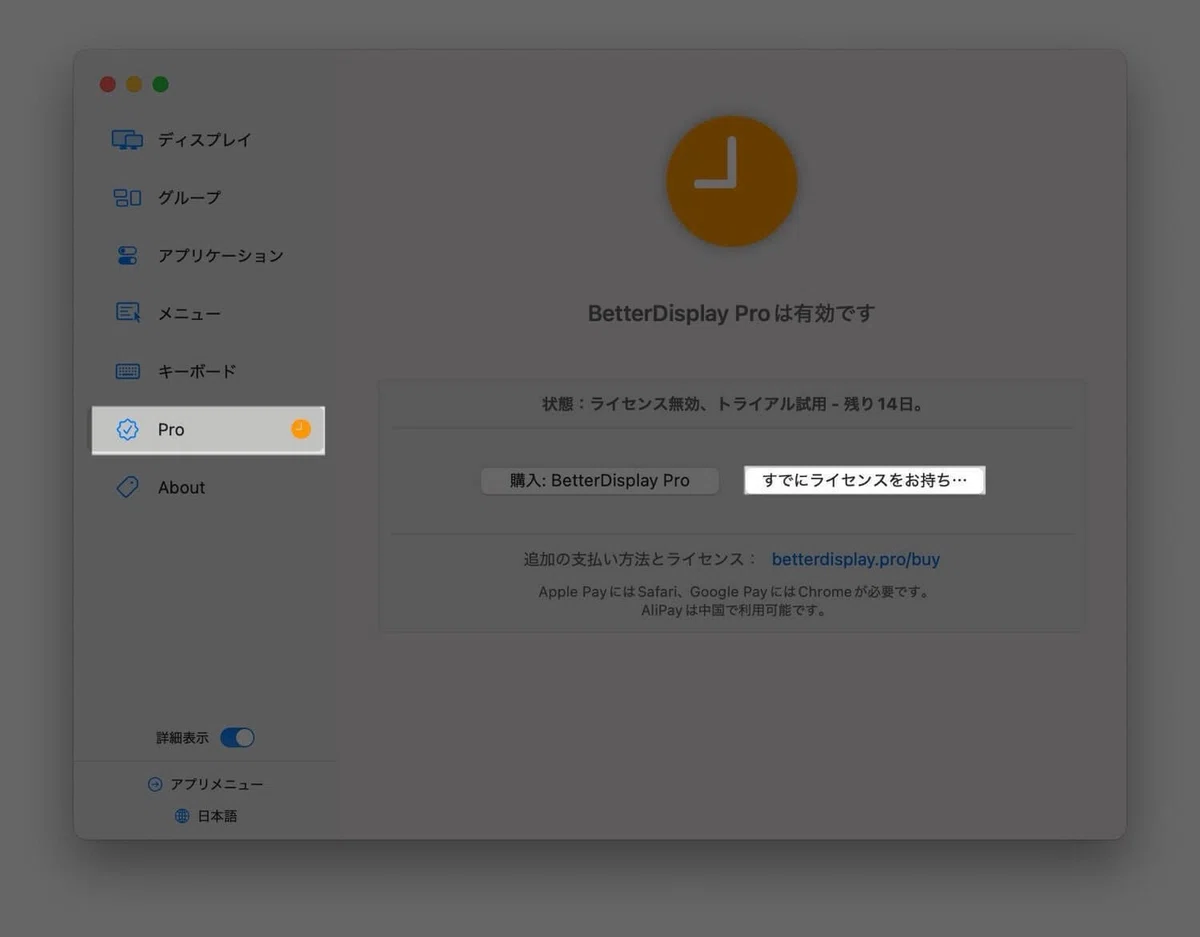Image resolution: width=1200 pixels, height=937 pixels.
Task: Click すでにライセンスをお持ち… button
Action: click(x=865, y=481)
